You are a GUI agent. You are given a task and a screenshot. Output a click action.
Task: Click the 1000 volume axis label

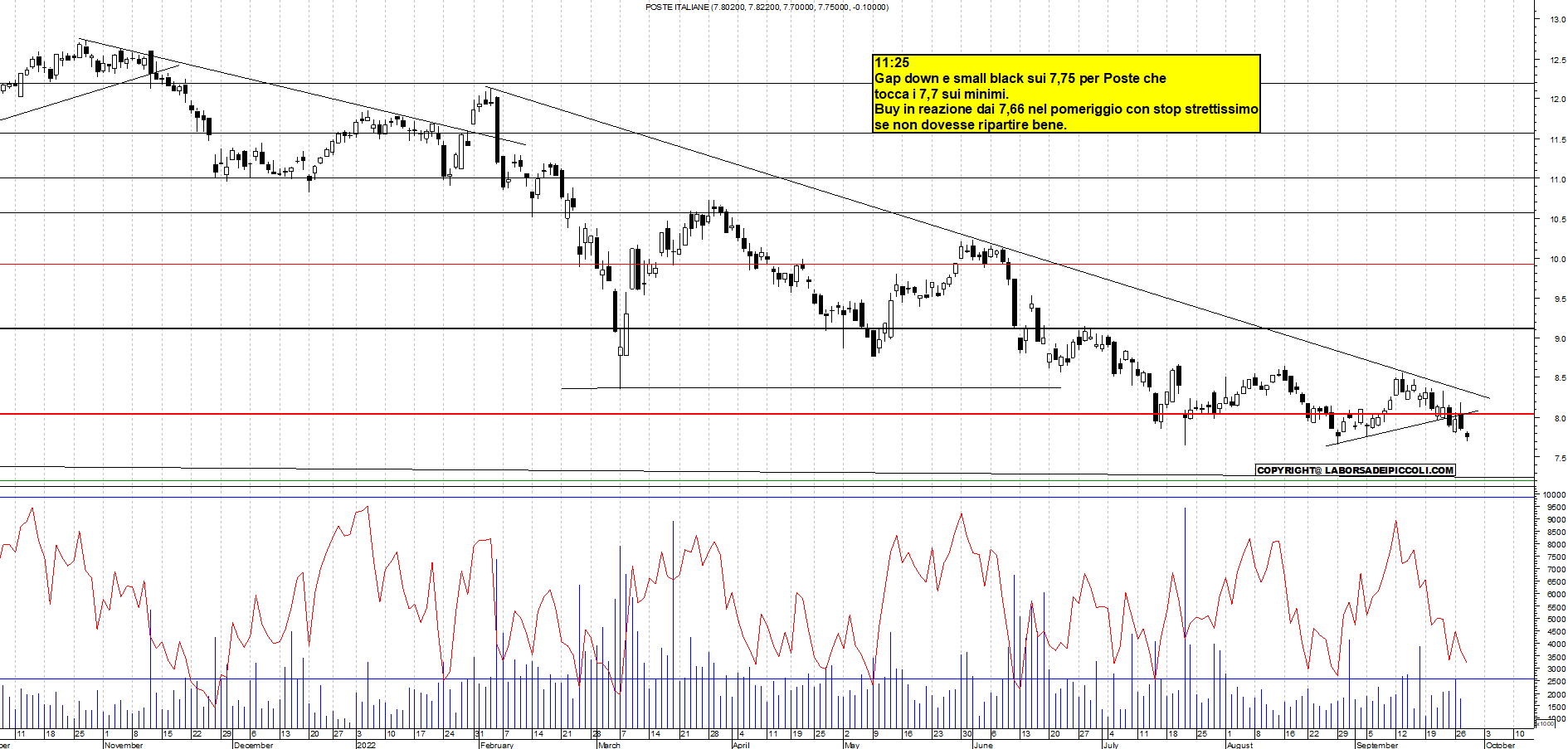1556,719
